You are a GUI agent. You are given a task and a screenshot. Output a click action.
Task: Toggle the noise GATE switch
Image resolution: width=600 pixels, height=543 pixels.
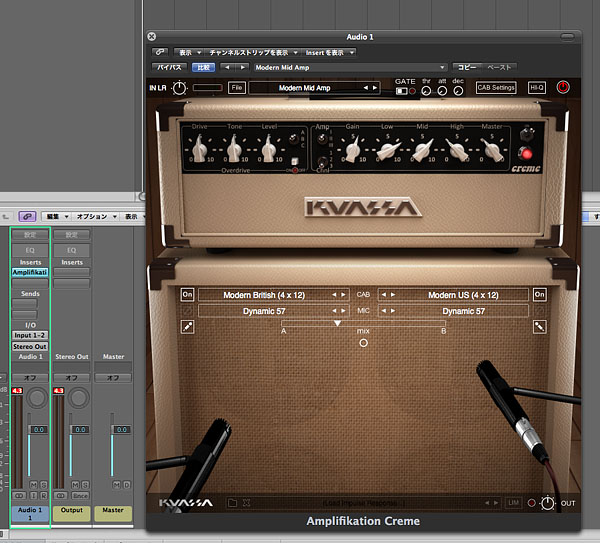point(403,91)
